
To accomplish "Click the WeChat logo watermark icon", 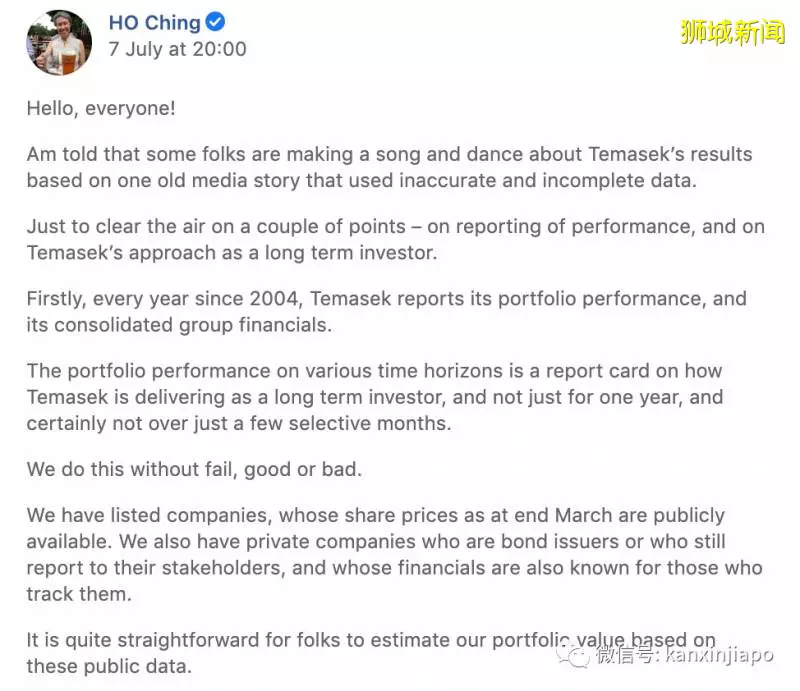I will pos(573,655).
